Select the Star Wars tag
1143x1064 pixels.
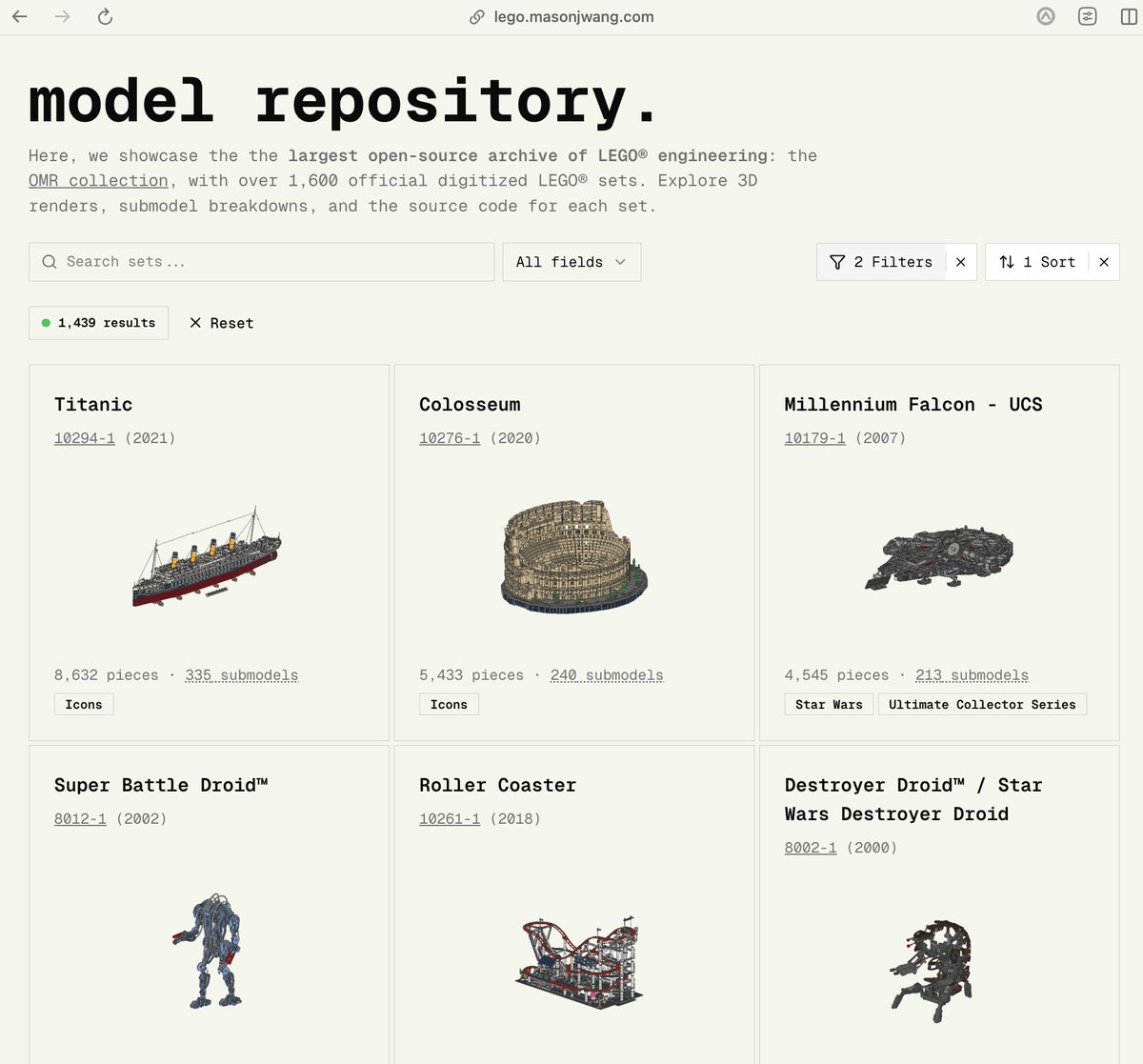(829, 705)
